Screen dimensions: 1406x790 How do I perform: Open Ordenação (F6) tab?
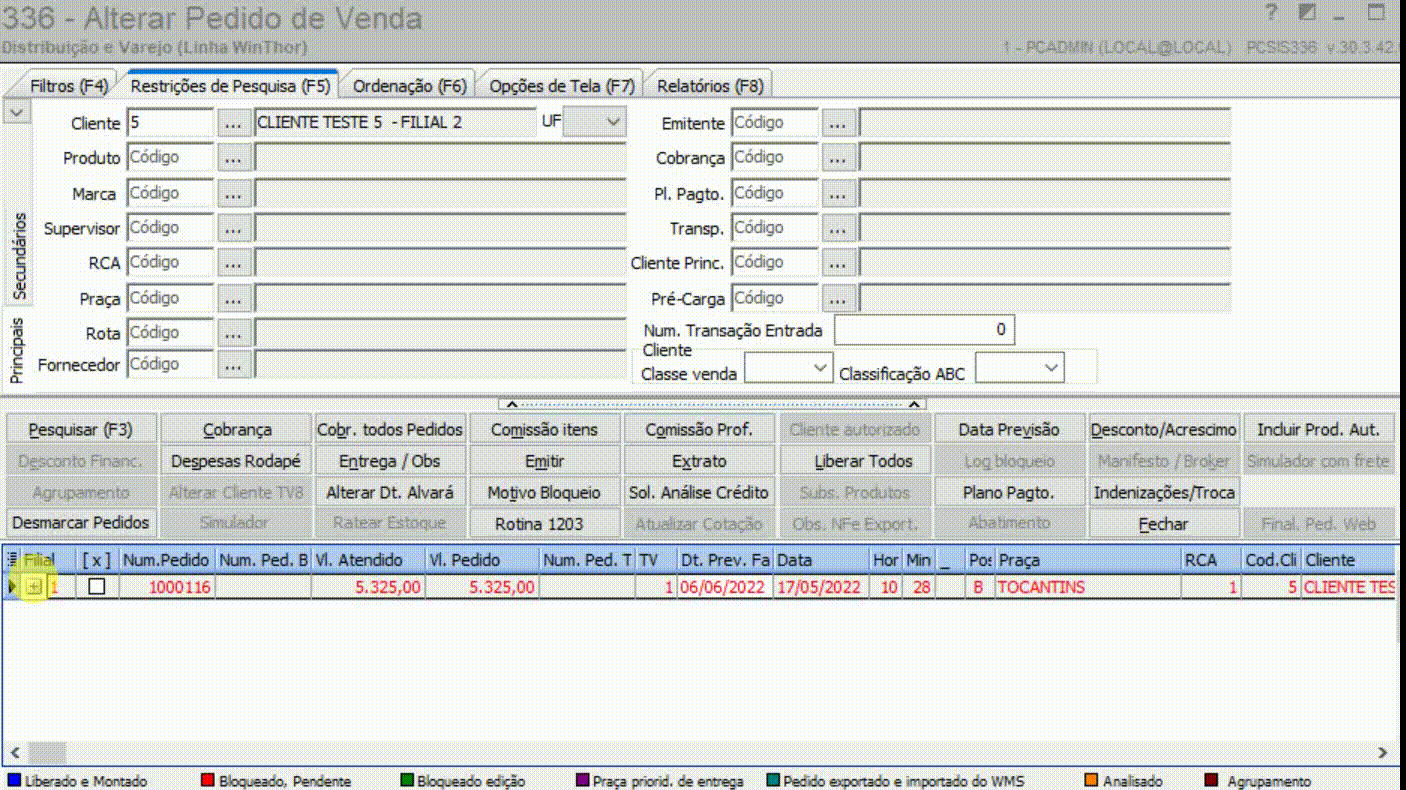(410, 86)
